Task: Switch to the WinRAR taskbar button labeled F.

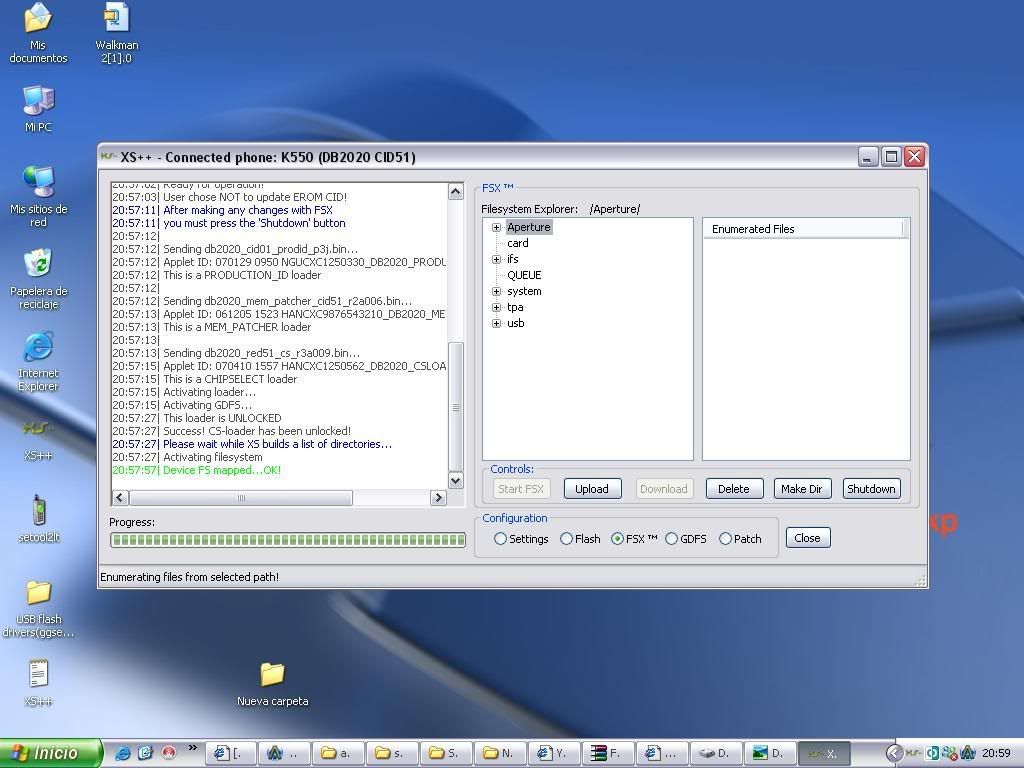Action: (609, 753)
